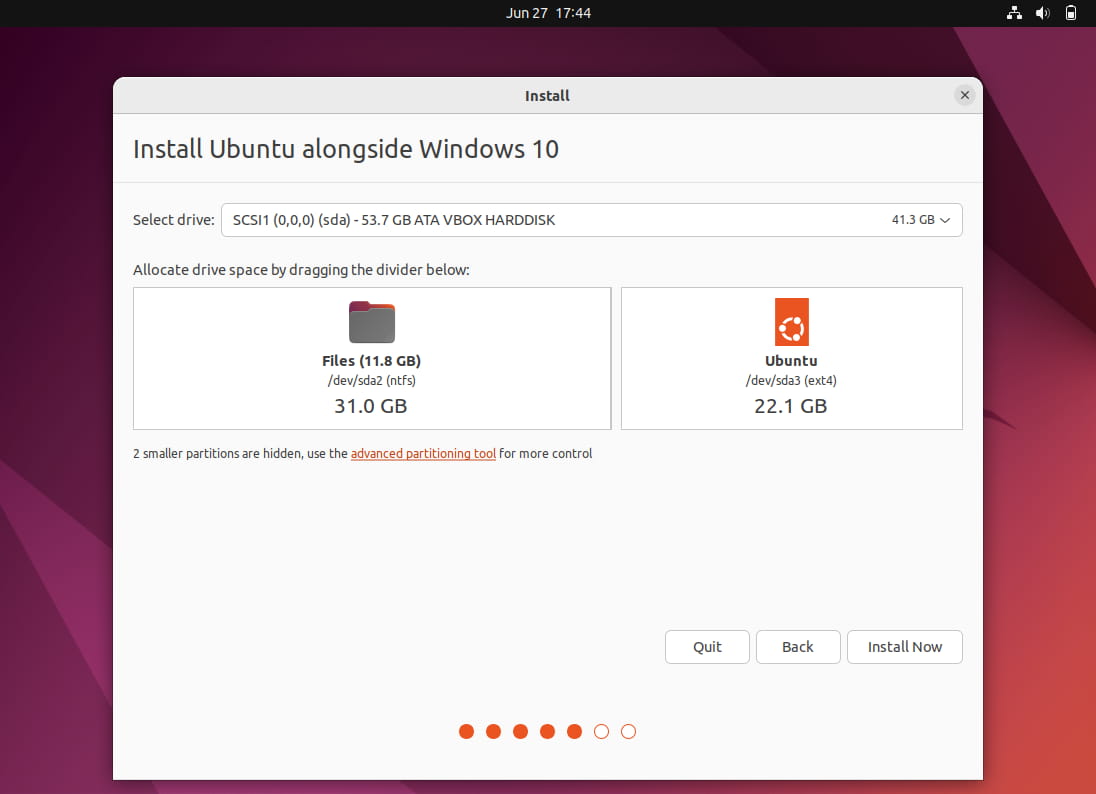Go Back to the previous step
Viewport: 1096px width, 794px height.
798,647
